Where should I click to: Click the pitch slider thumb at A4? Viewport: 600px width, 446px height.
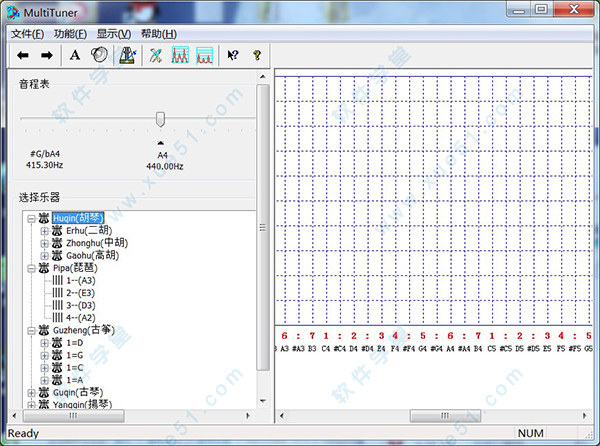click(160, 119)
